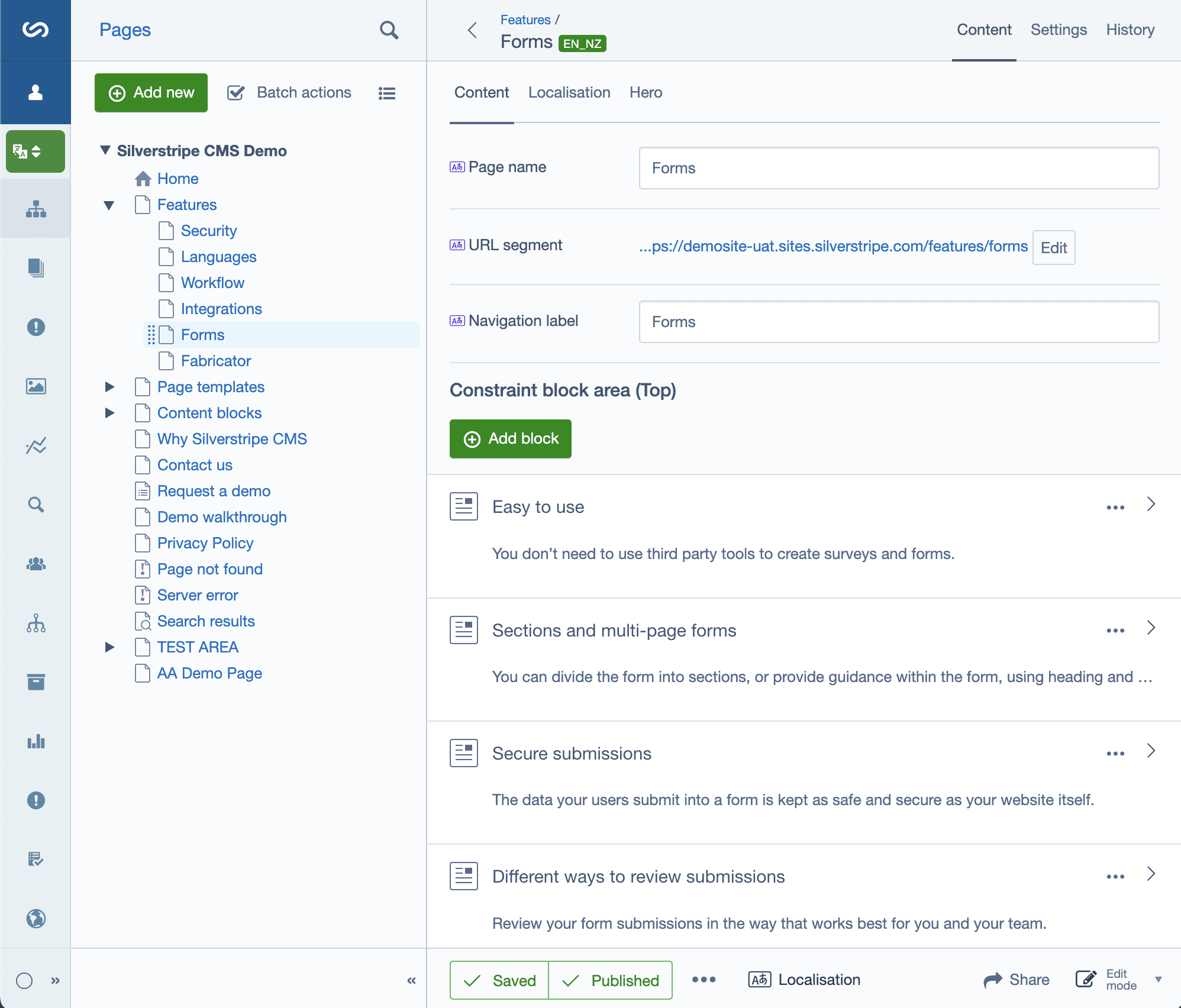This screenshot has height=1008, width=1181.
Task: Select the Workflow page in tree
Action: [212, 283]
